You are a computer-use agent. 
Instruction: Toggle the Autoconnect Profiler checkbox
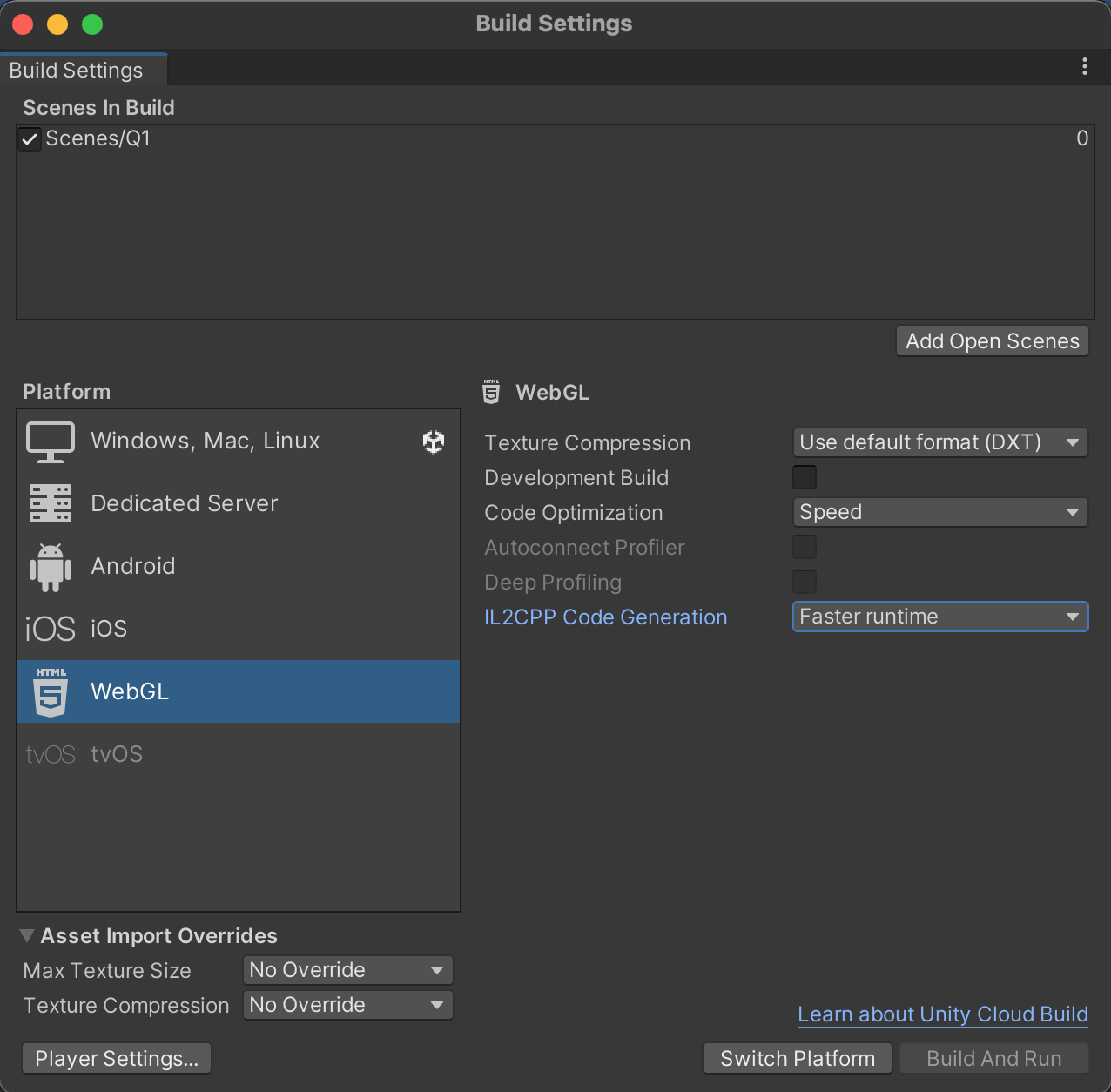(x=804, y=547)
